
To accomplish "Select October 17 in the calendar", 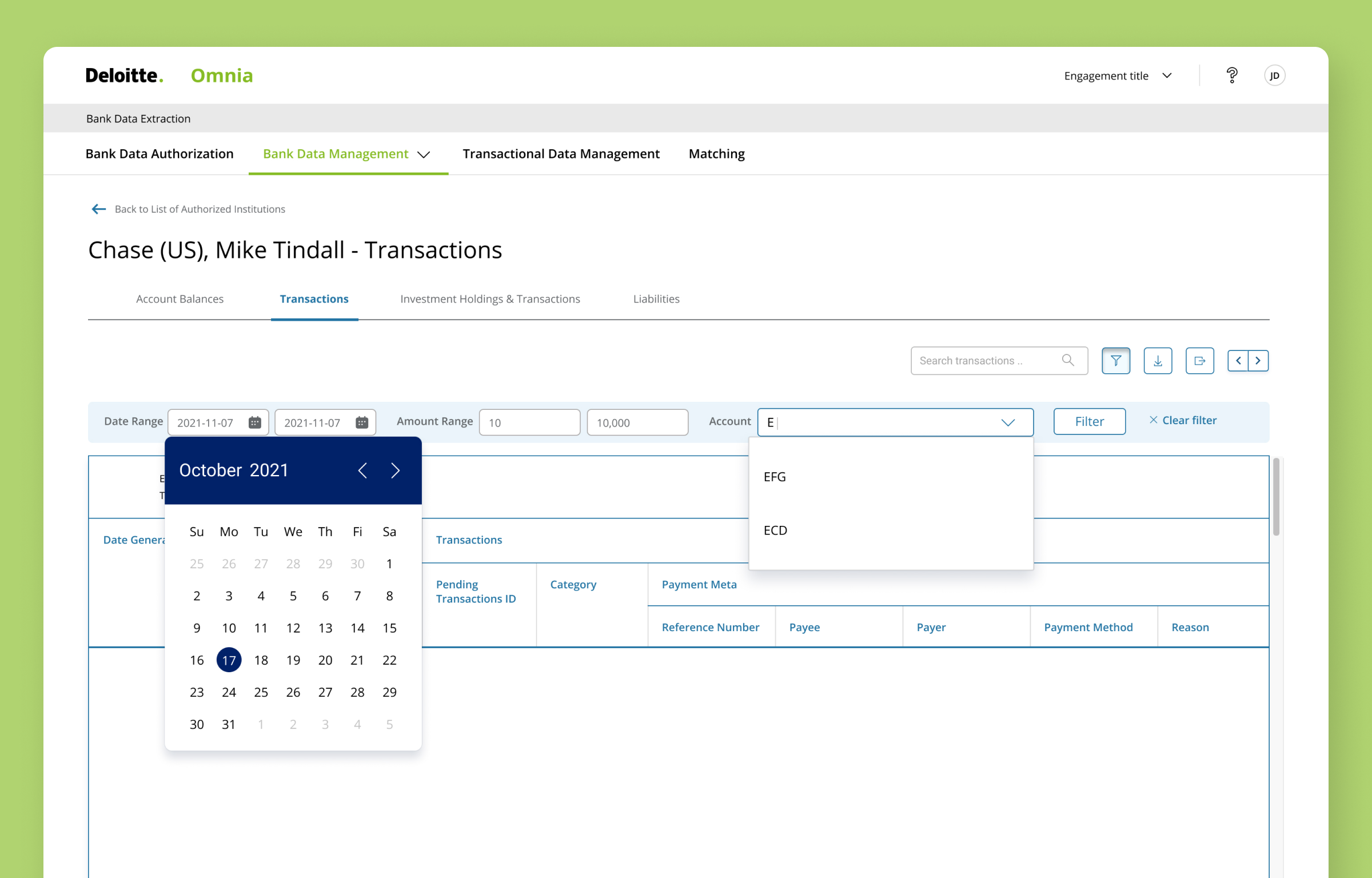I will (229, 660).
